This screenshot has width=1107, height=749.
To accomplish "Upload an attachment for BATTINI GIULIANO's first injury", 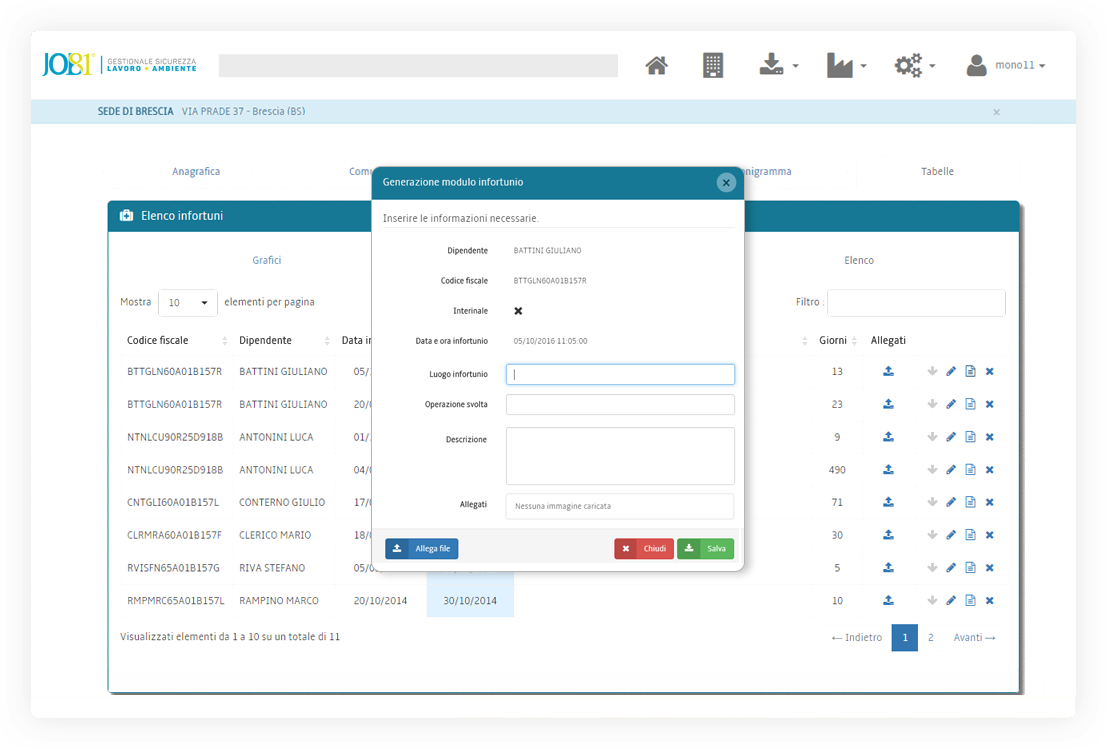I will 888,371.
